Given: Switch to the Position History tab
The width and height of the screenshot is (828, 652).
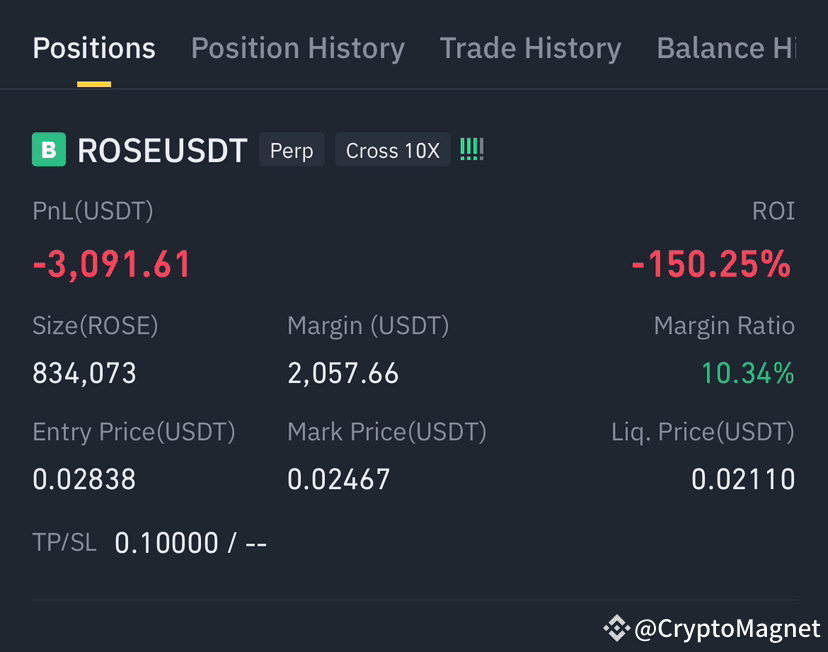Looking at the screenshot, I should [x=297, y=47].
